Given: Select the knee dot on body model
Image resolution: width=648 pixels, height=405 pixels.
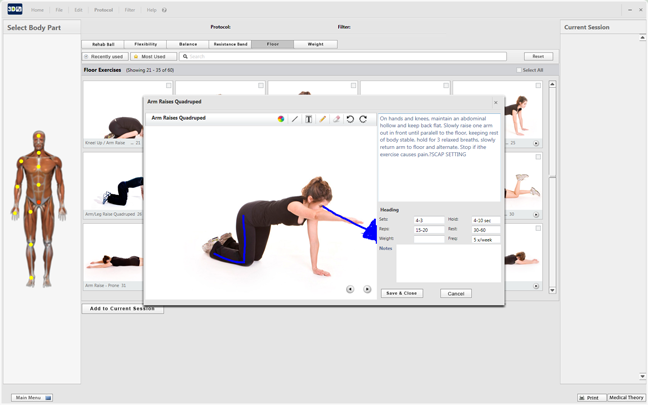Looking at the screenshot, I should pyautogui.click(x=31, y=245).
